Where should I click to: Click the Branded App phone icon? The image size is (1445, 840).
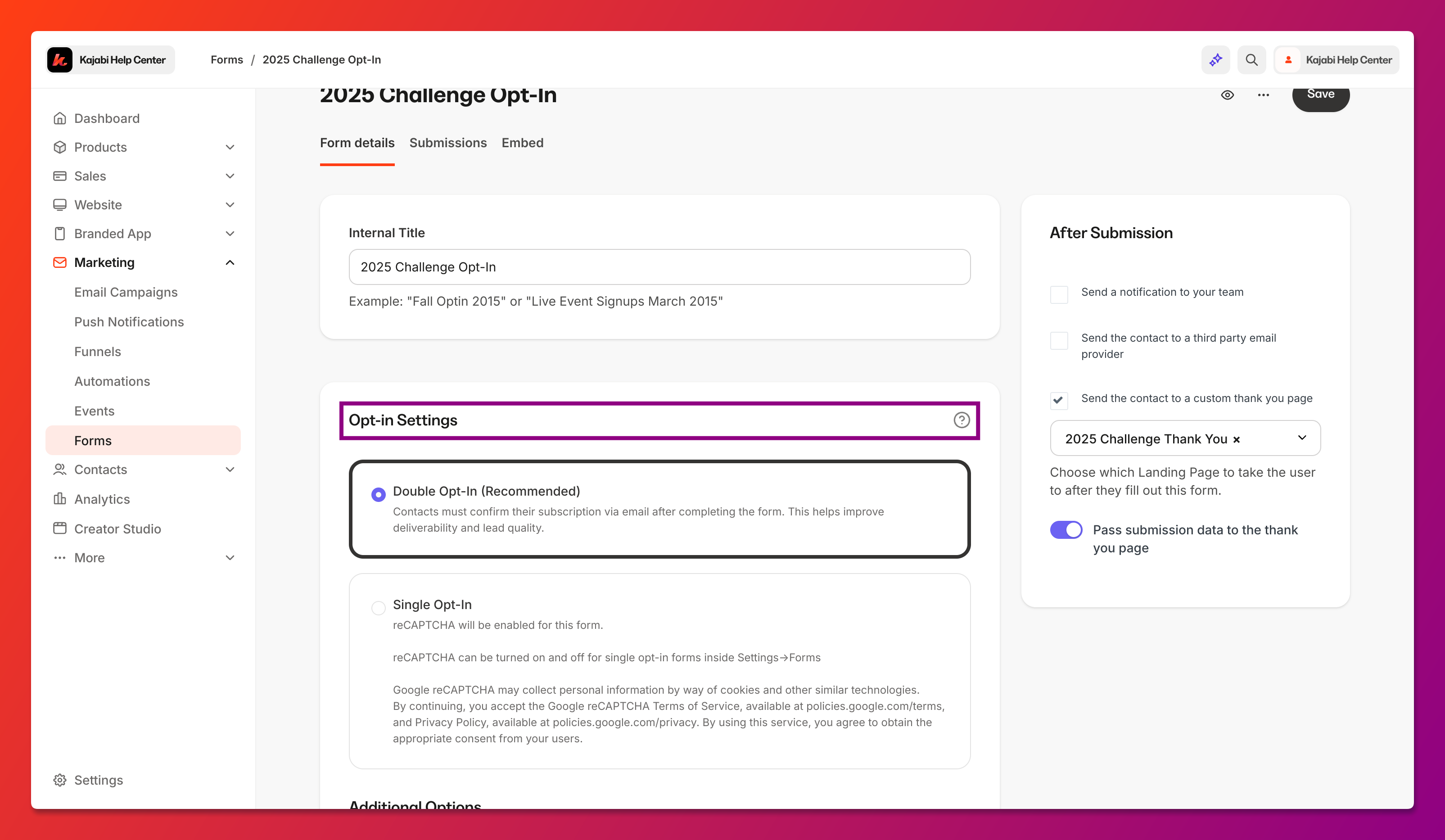[x=59, y=233]
